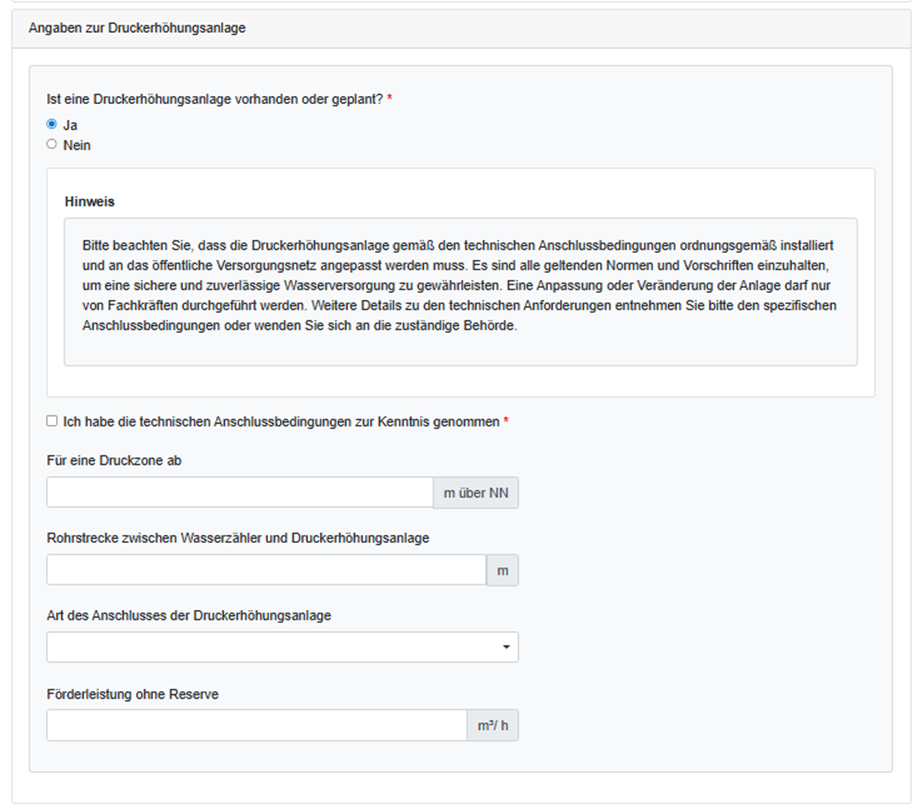Click the "Rohrstrecke zwischen Wasserzähler" label

[x=238, y=538]
